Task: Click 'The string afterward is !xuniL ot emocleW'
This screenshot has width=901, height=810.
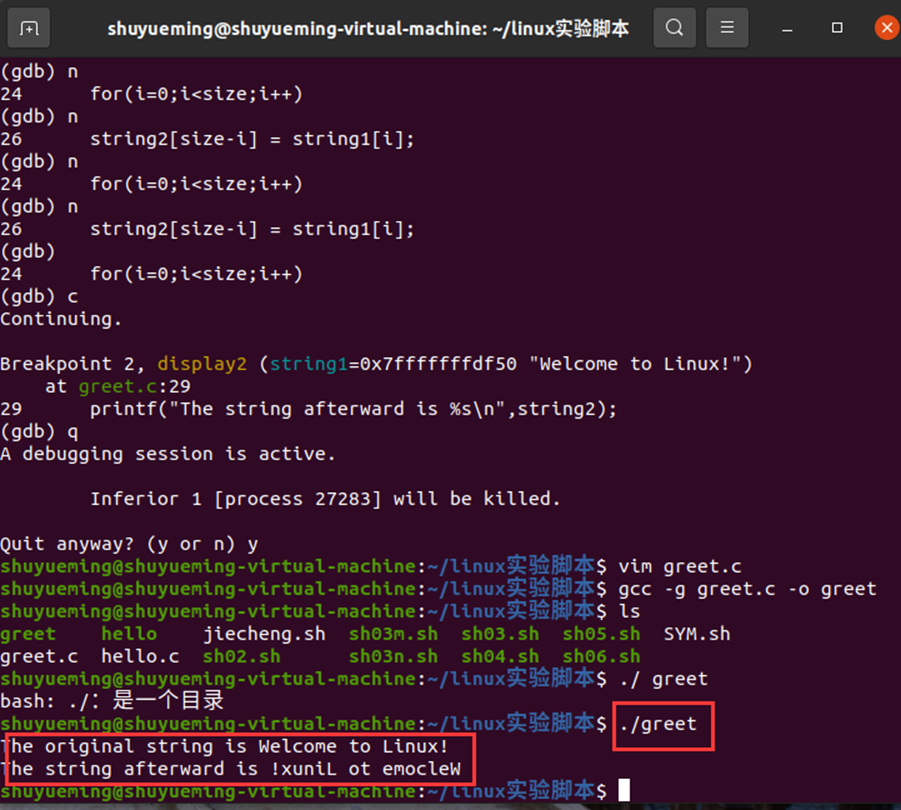Action: click(230, 769)
